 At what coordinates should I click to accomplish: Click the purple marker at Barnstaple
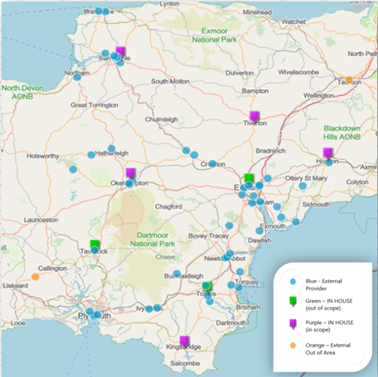pyautogui.click(x=120, y=52)
